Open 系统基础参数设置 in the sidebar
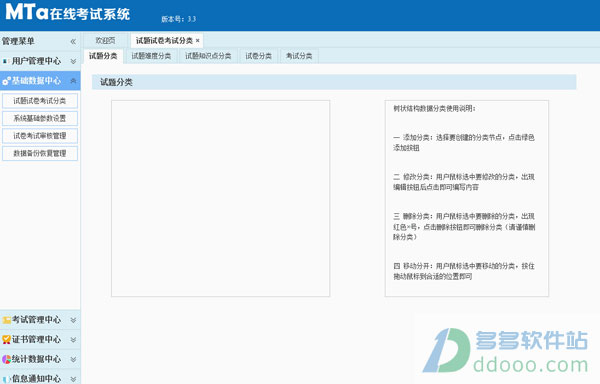Screen dimensions: 600x384 tap(40, 118)
